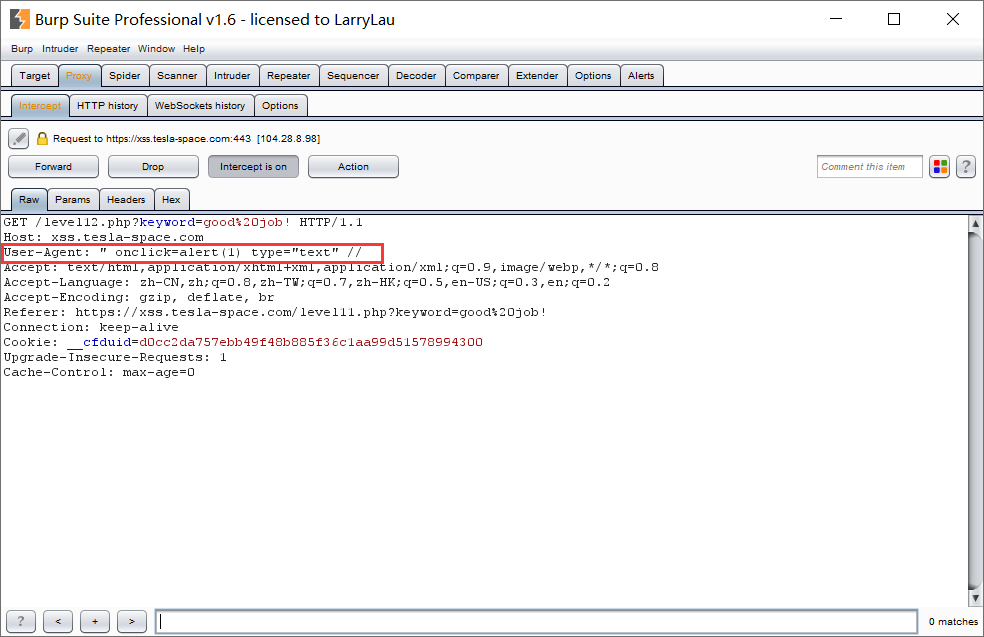The image size is (984, 637).
Task: Select the Proxy main tab
Action: click(79, 76)
